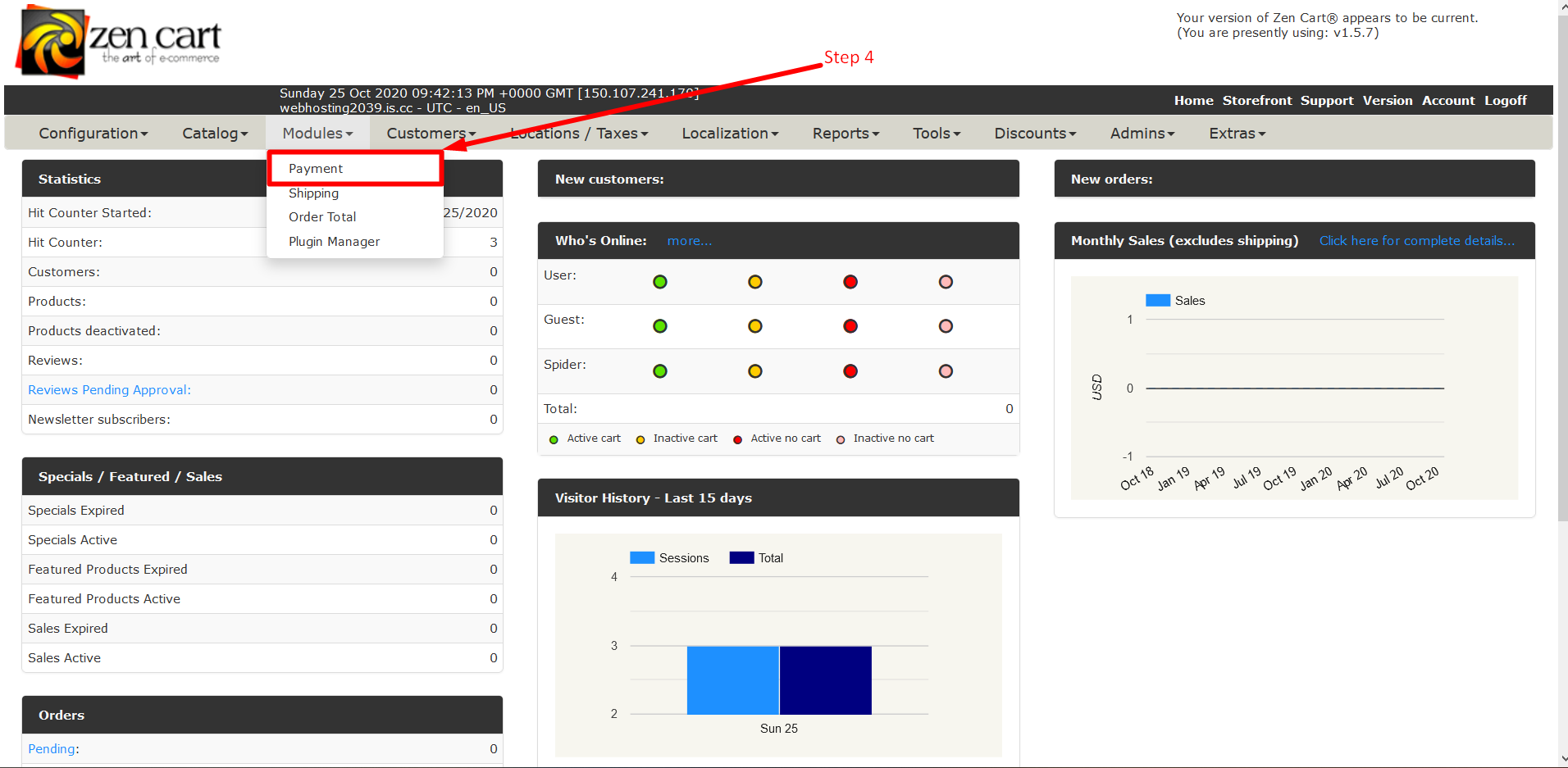
Task: Click the pink Inactive no cart icon in Guest row
Action: point(946,326)
